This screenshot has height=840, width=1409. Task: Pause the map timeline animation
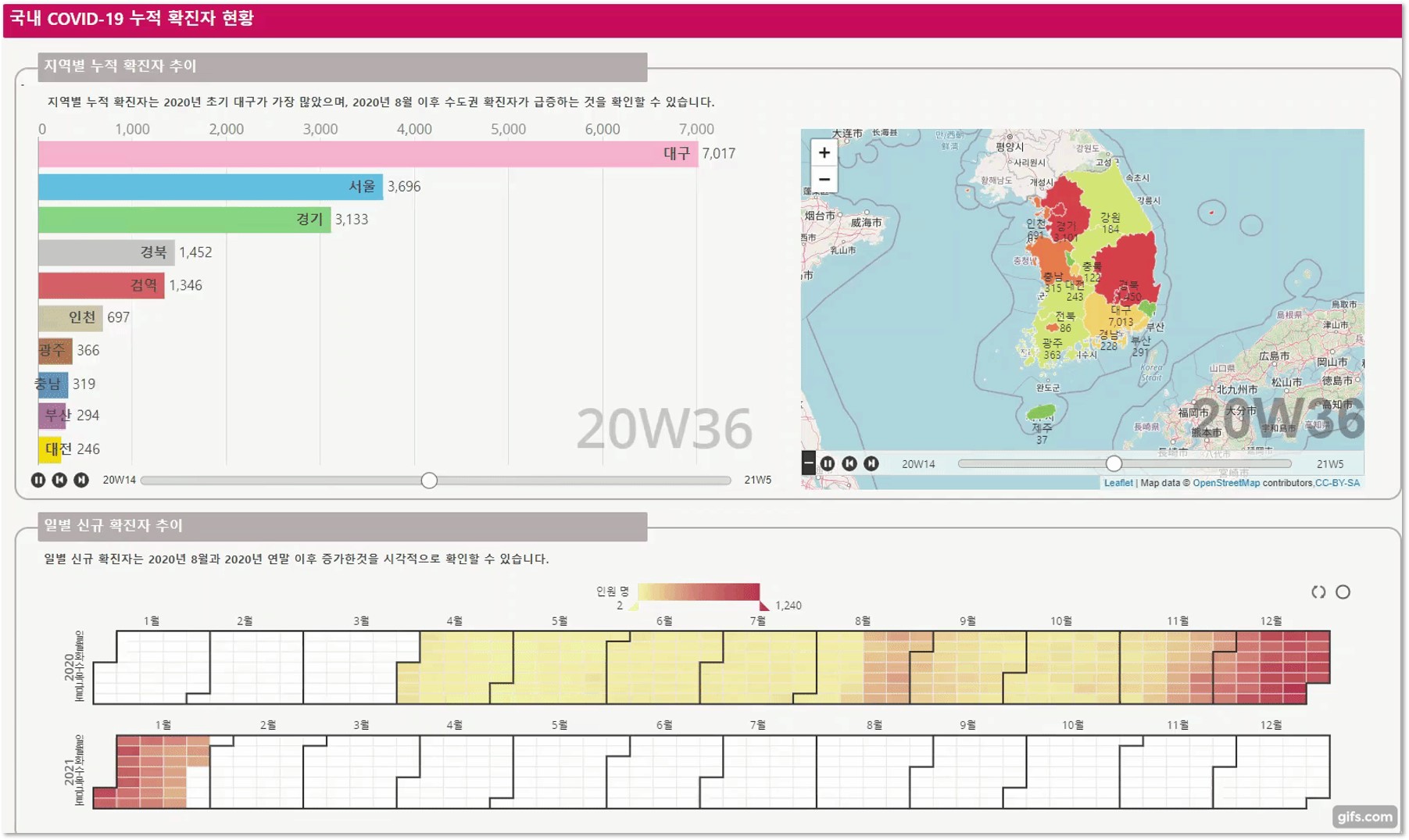(828, 463)
